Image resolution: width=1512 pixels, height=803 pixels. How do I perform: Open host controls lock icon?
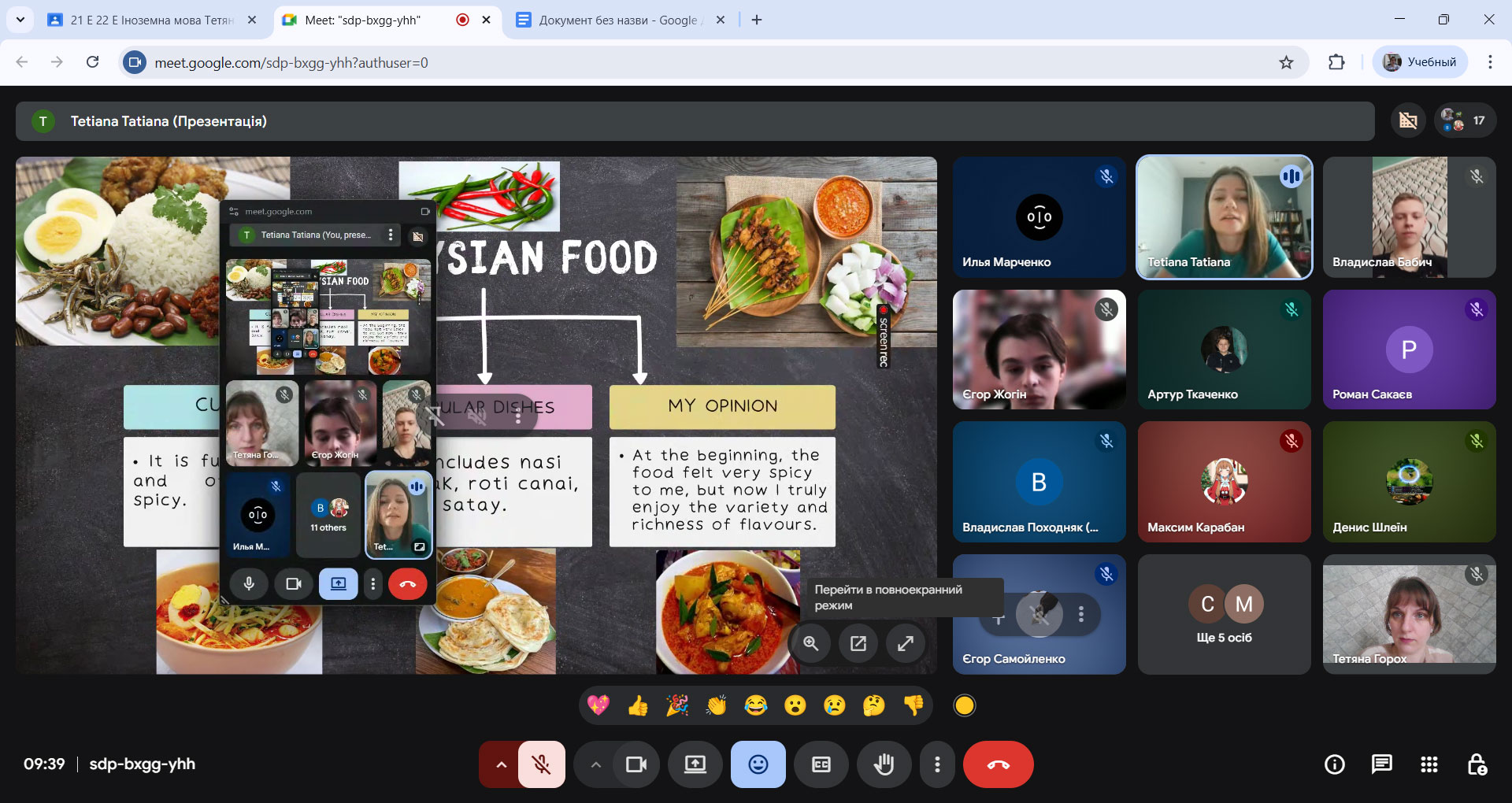coord(1477,764)
